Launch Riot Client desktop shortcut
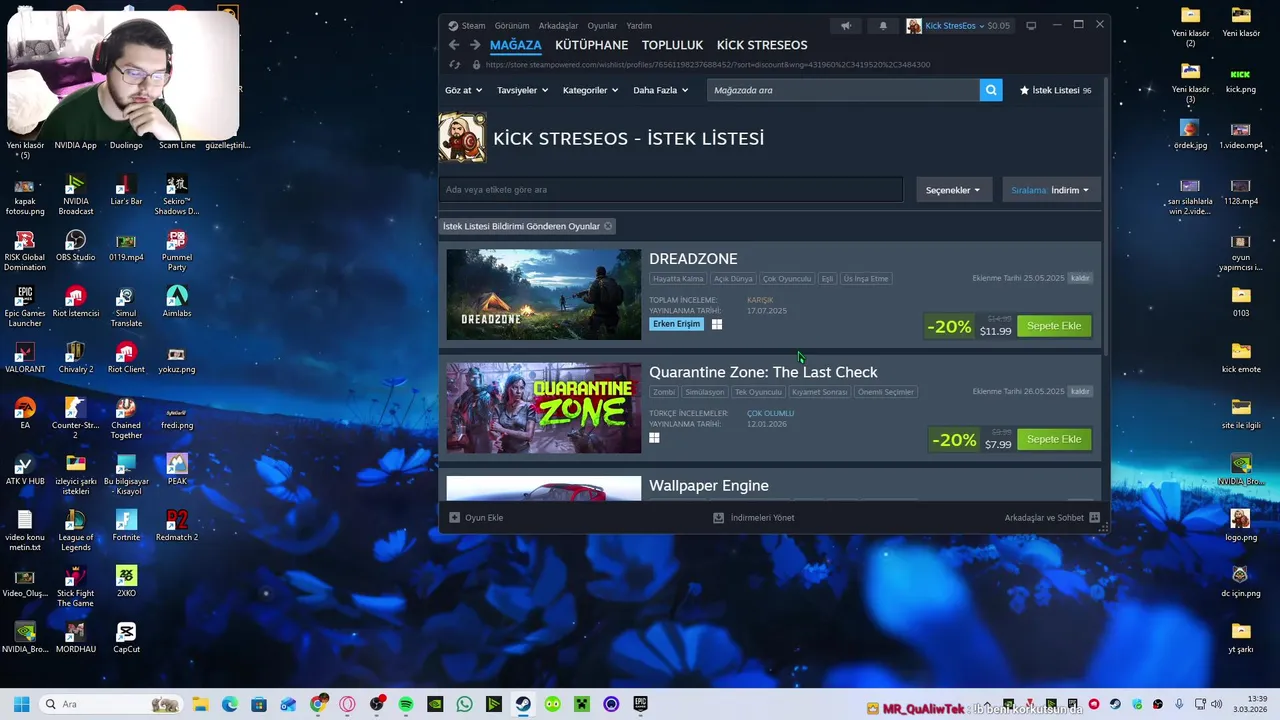 click(126, 358)
